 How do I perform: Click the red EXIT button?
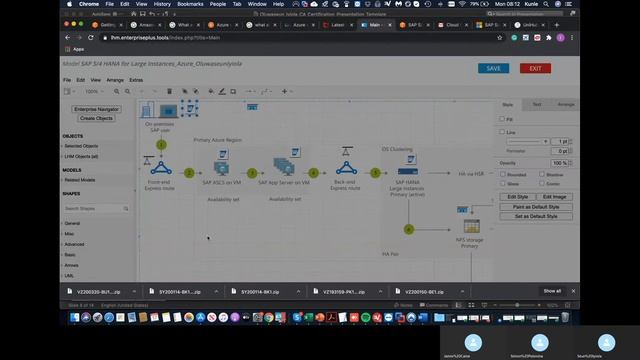(535, 68)
